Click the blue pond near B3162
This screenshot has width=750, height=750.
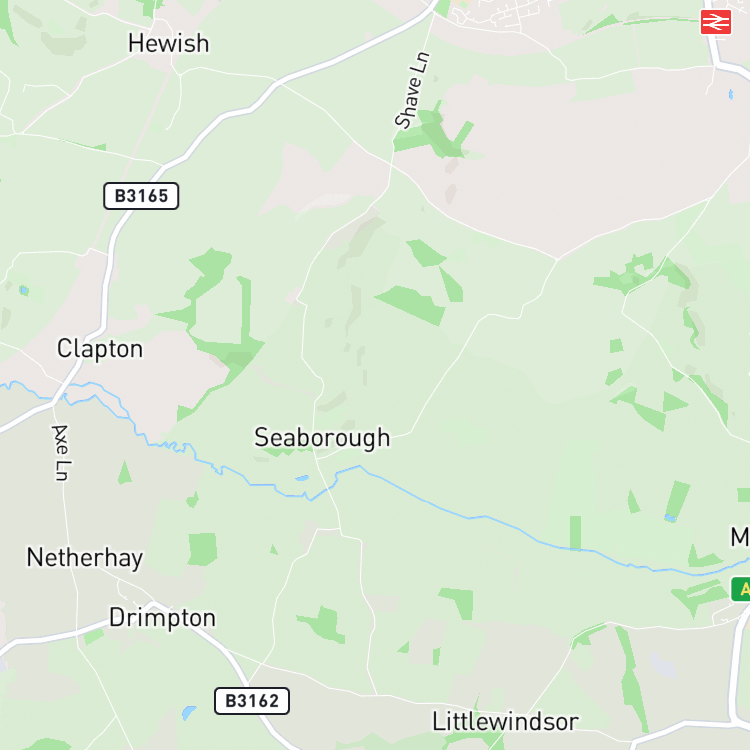(188, 712)
